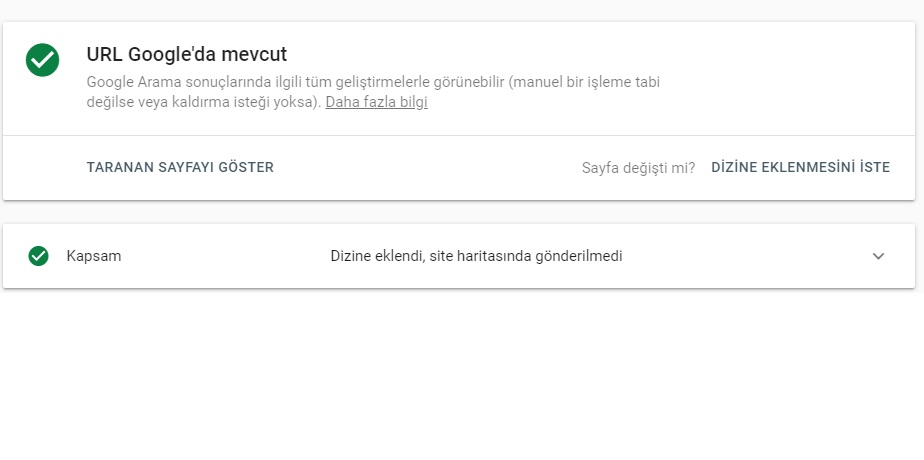Open the 'Daha fazla bilgi' link

pyautogui.click(x=377, y=102)
